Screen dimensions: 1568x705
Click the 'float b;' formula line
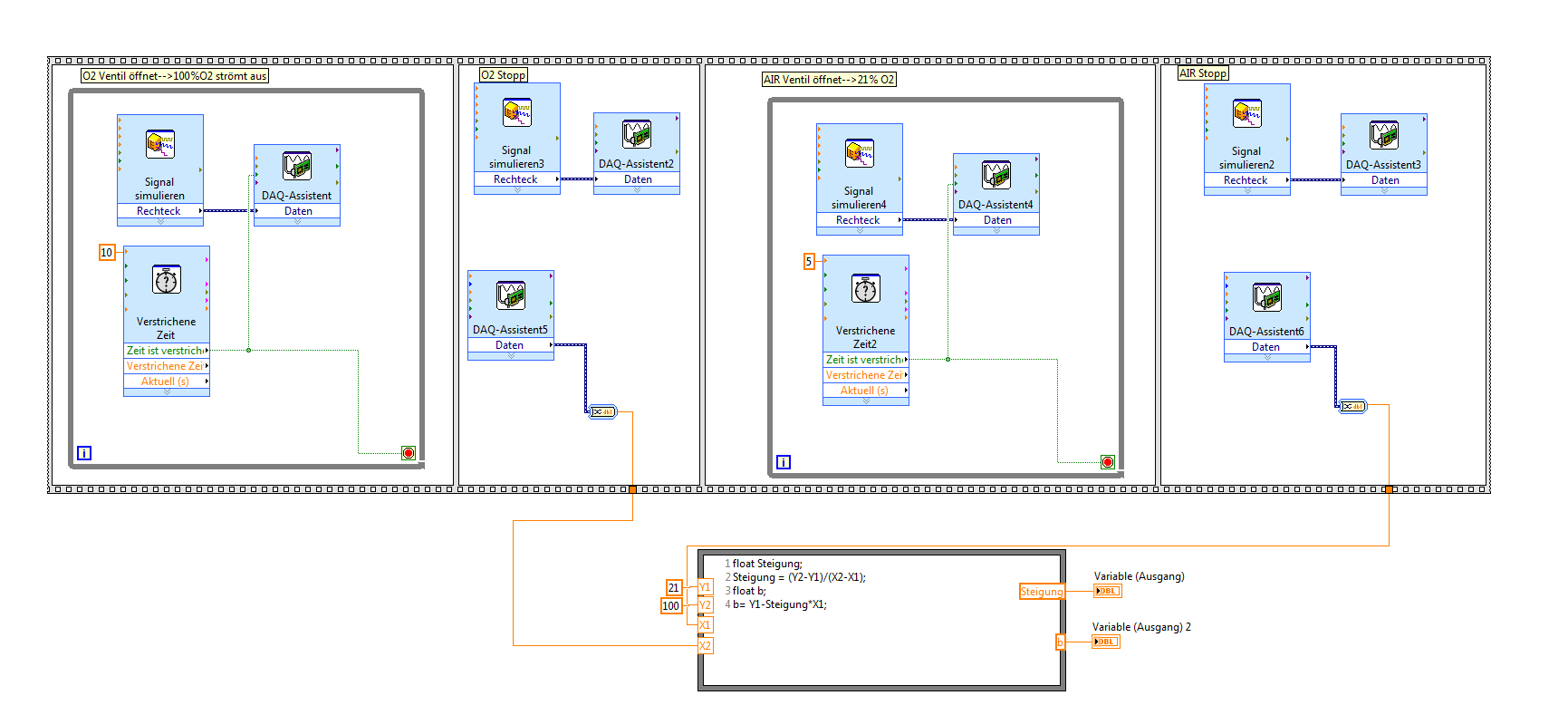[x=749, y=591]
